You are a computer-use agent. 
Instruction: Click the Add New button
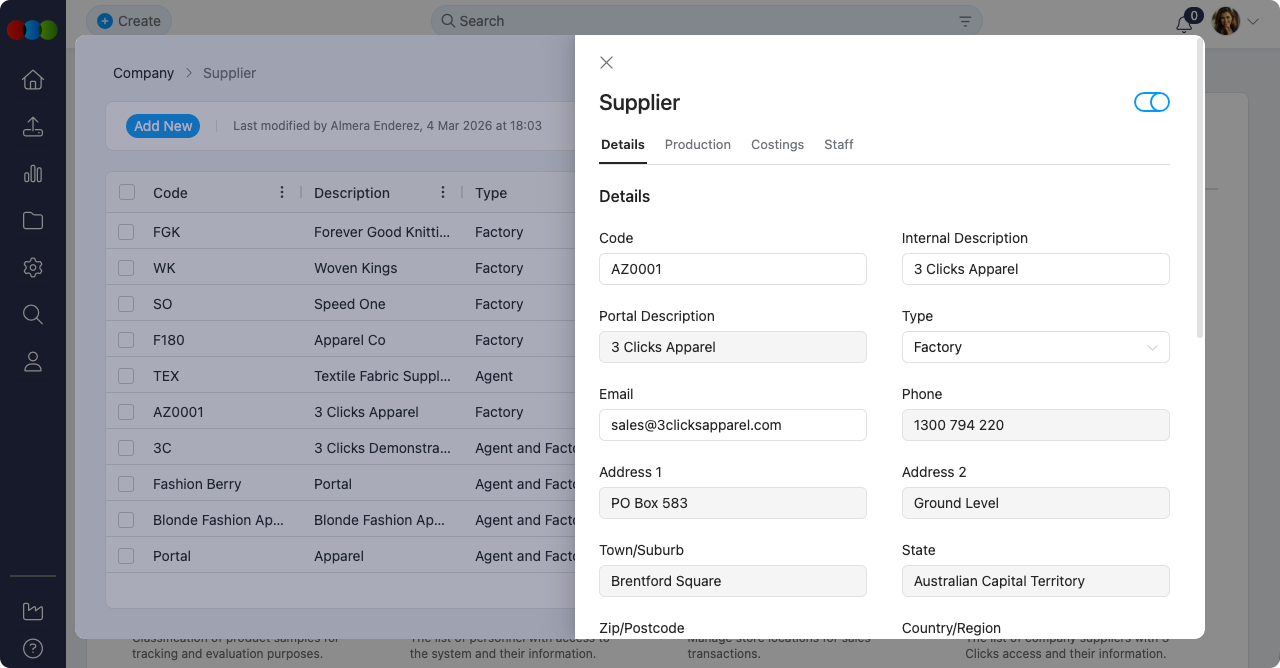[x=163, y=126]
